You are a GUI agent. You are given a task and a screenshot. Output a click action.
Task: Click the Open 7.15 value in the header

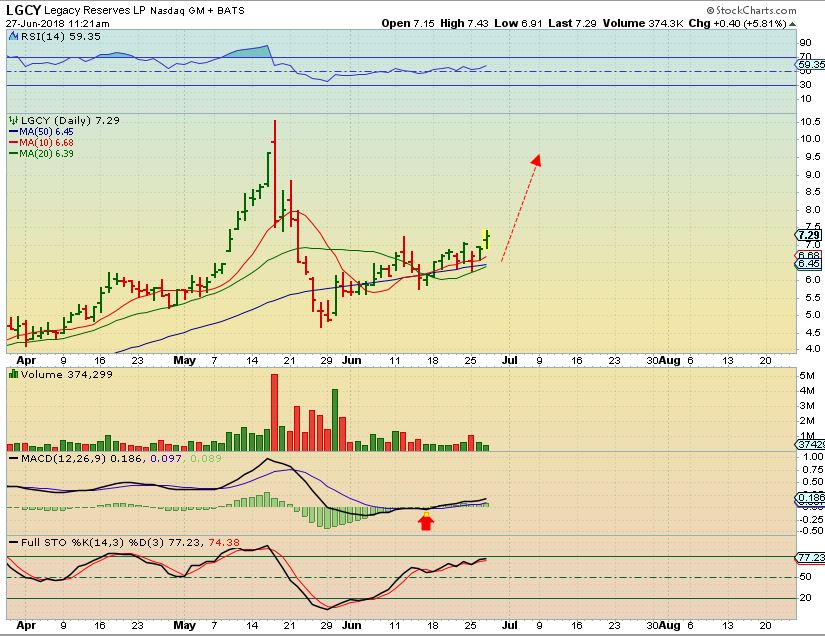408,24
